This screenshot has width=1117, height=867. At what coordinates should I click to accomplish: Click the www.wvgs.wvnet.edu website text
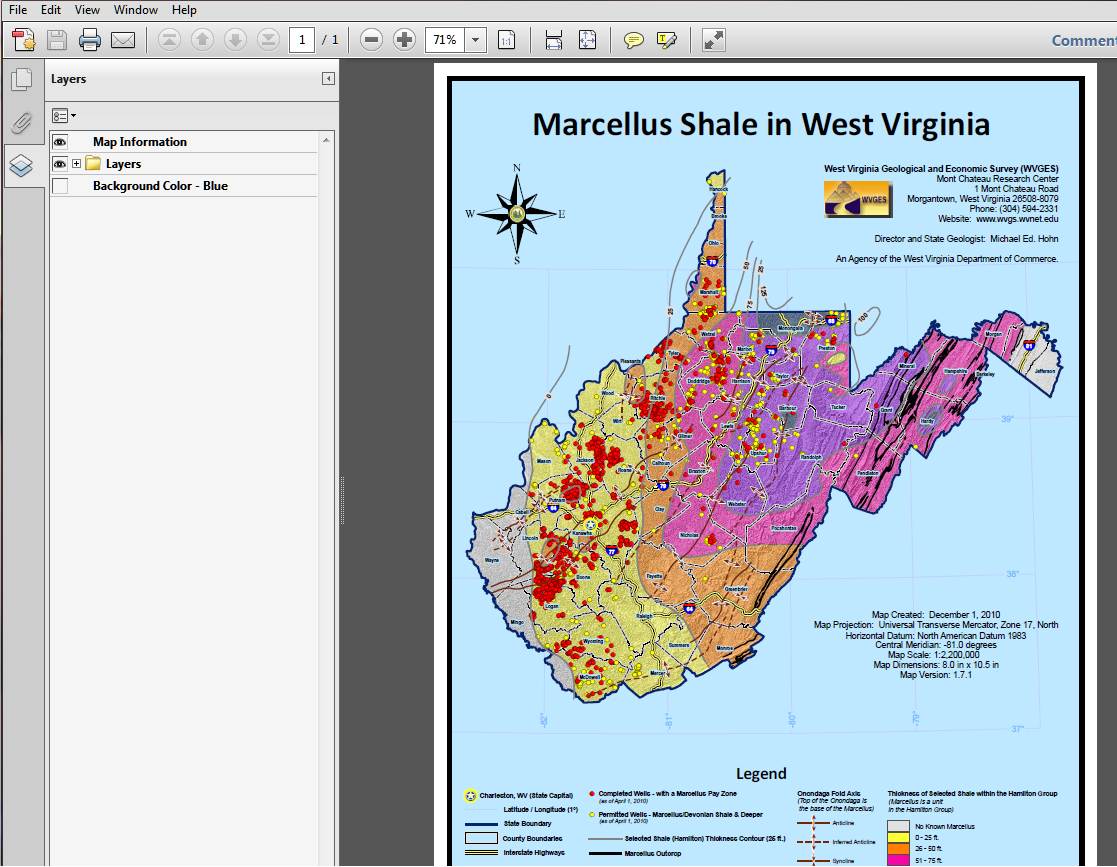click(x=1017, y=219)
